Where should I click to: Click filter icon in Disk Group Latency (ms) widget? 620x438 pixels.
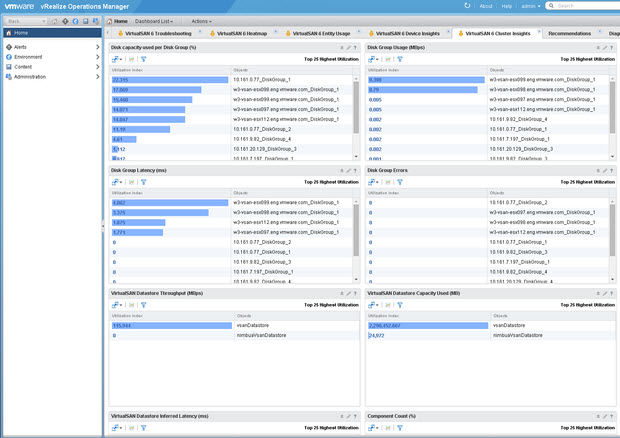(x=144, y=182)
